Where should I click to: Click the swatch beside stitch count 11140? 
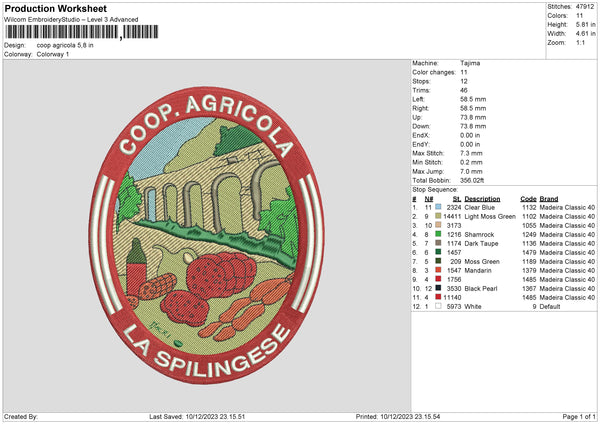(x=438, y=297)
